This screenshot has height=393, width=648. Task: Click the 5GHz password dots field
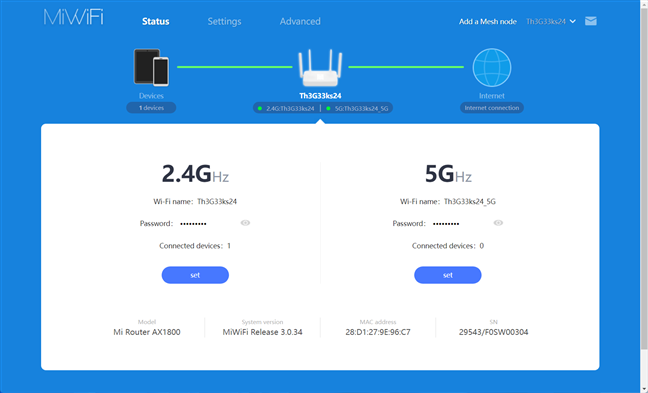pos(446,224)
